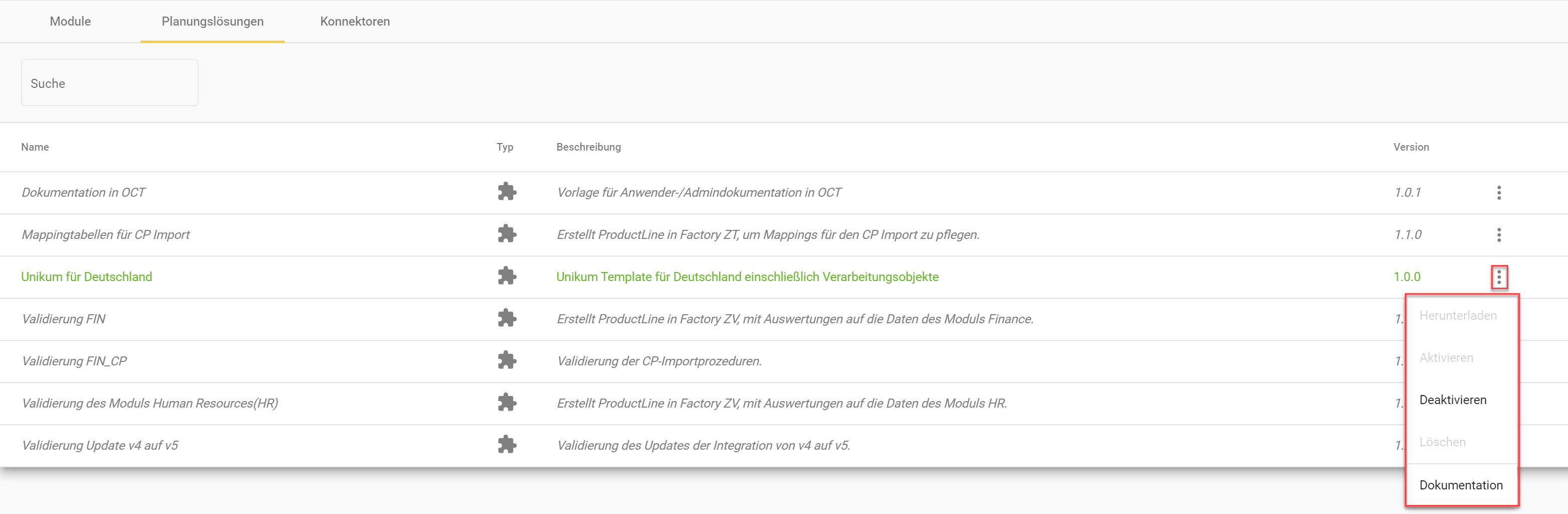Switch to the Konnektoren tab
The width and height of the screenshot is (1568, 514).
point(355,21)
